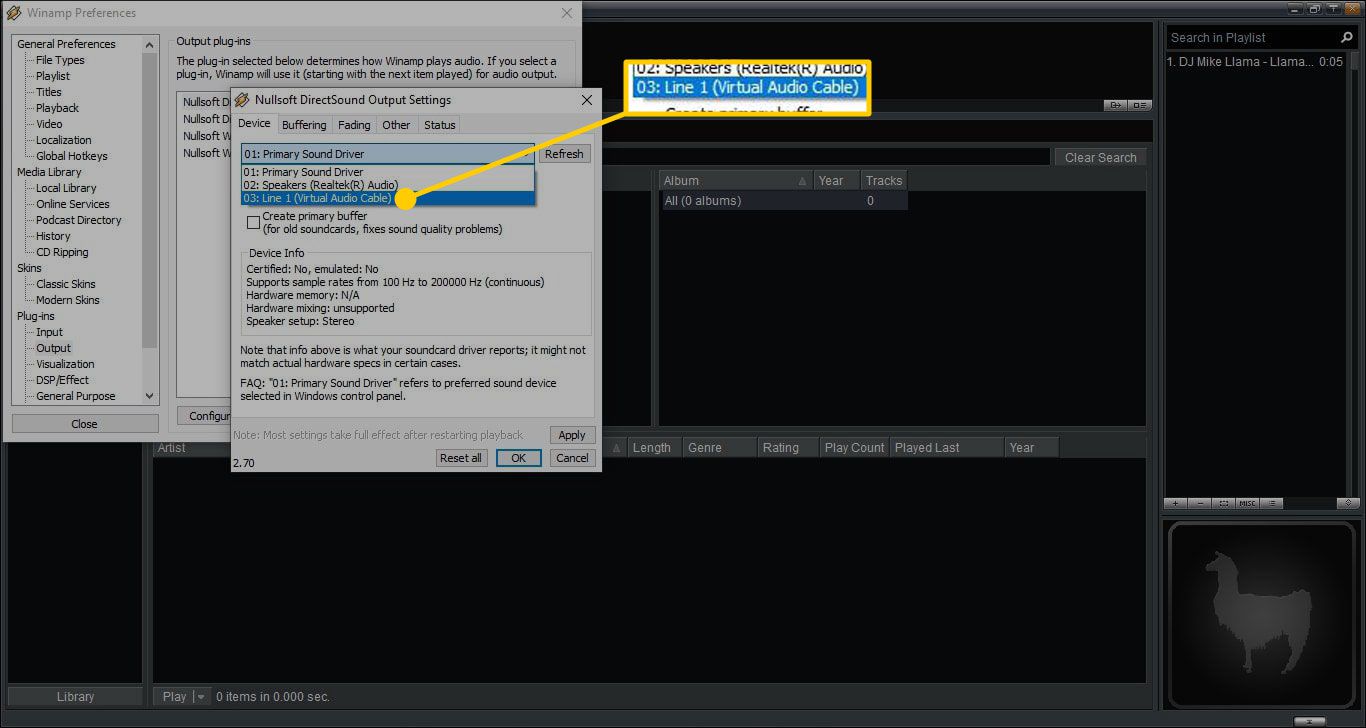The height and width of the screenshot is (728, 1366).
Task: Click preferences tree scrollbar down arrow
Action: (x=150, y=396)
